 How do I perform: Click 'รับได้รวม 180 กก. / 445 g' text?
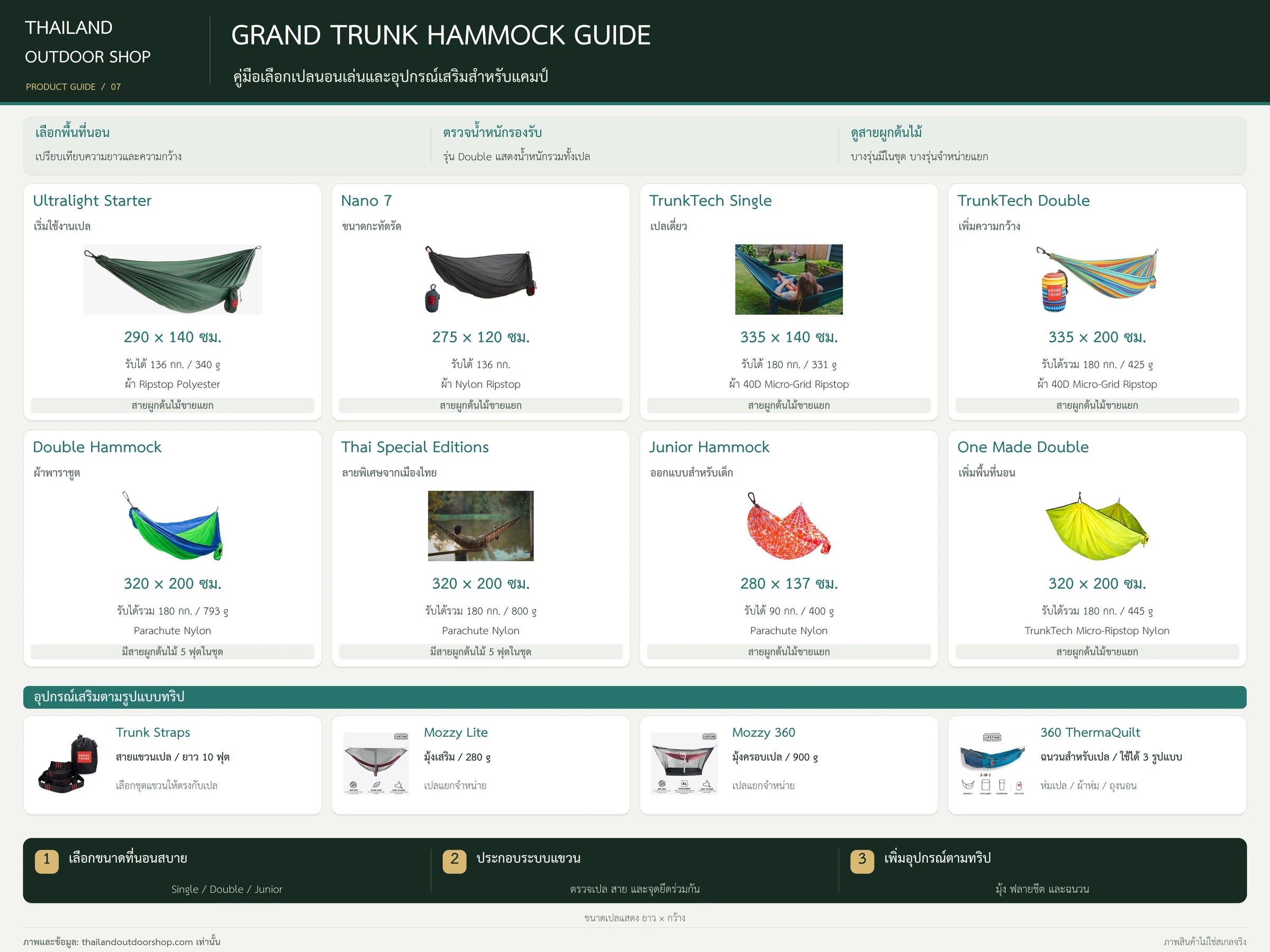(1096, 611)
